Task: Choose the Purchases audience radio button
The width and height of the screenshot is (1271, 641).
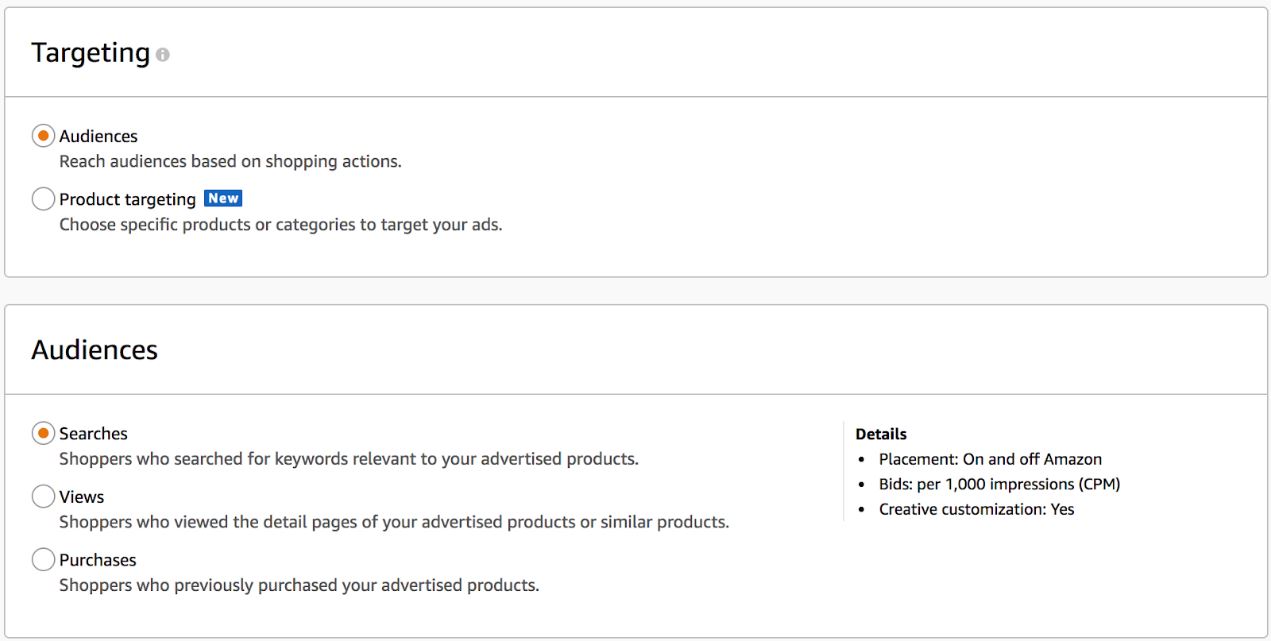Action: [x=43, y=559]
